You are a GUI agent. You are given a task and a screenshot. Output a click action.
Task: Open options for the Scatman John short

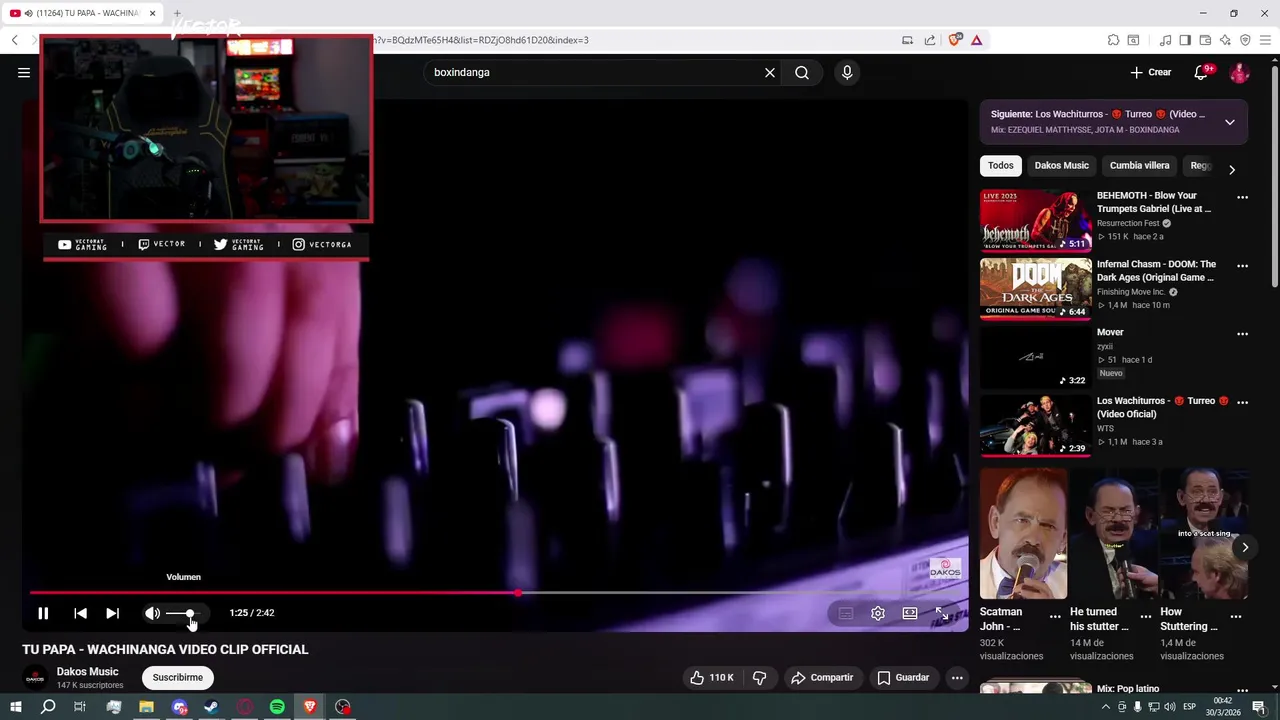pos(1055,617)
